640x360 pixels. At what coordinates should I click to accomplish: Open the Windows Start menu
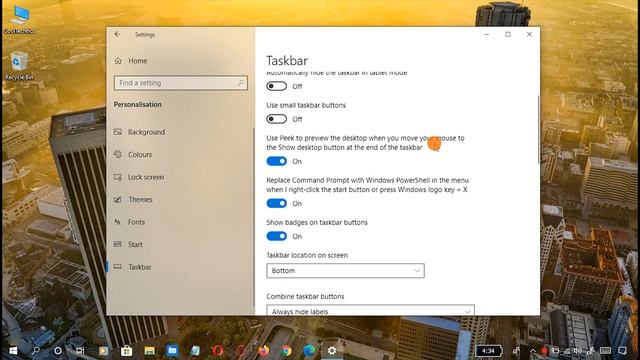click(13, 351)
